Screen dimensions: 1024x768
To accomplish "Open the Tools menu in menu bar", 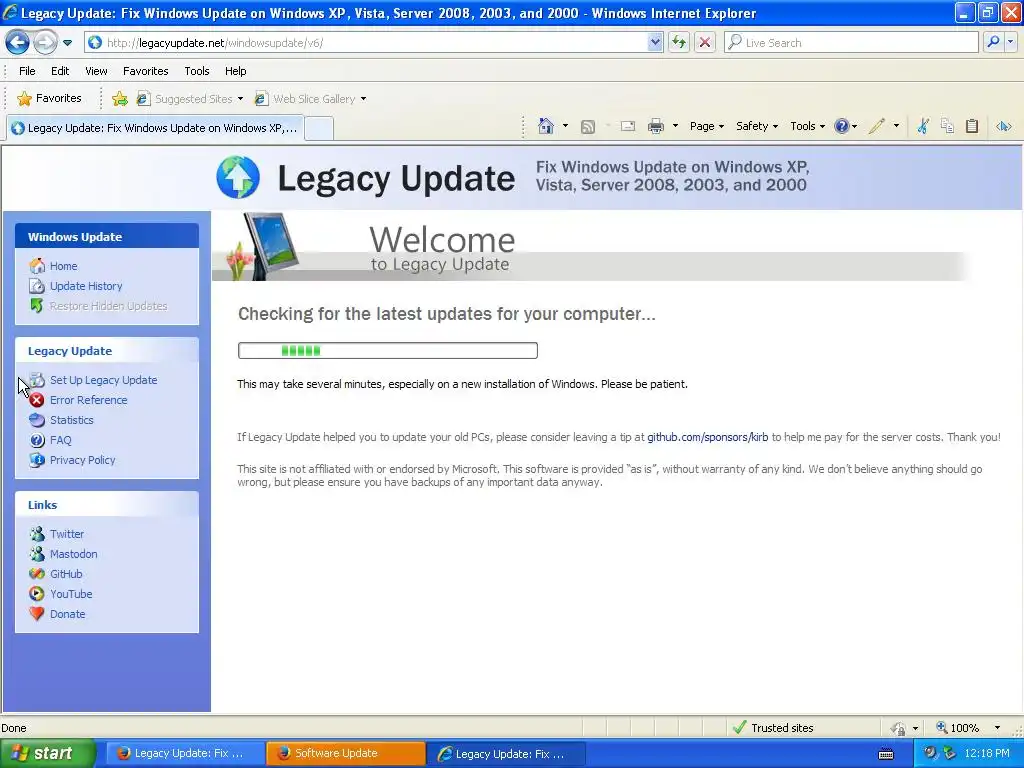I will click(x=197, y=71).
